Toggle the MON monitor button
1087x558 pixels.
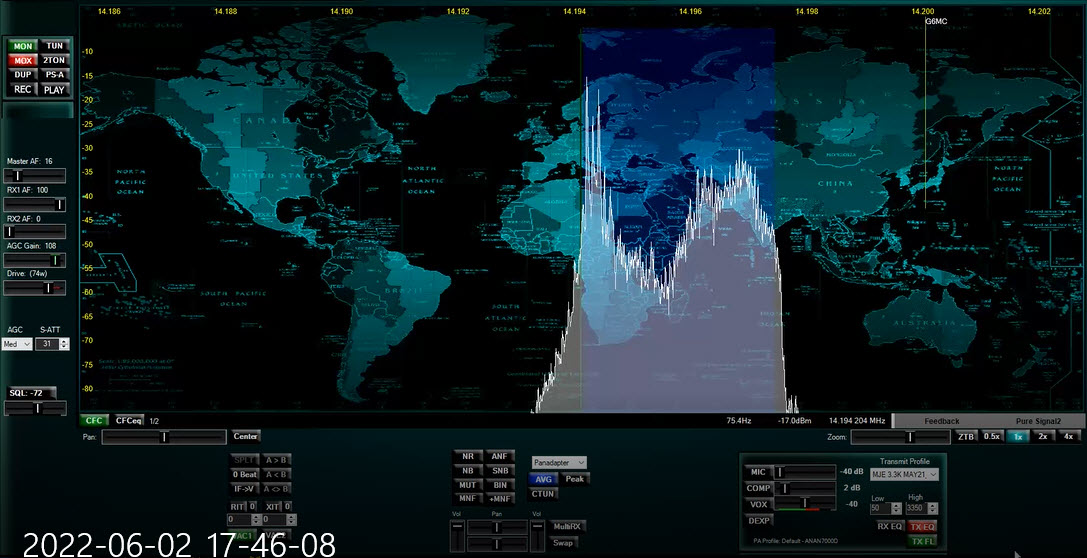click(23, 46)
